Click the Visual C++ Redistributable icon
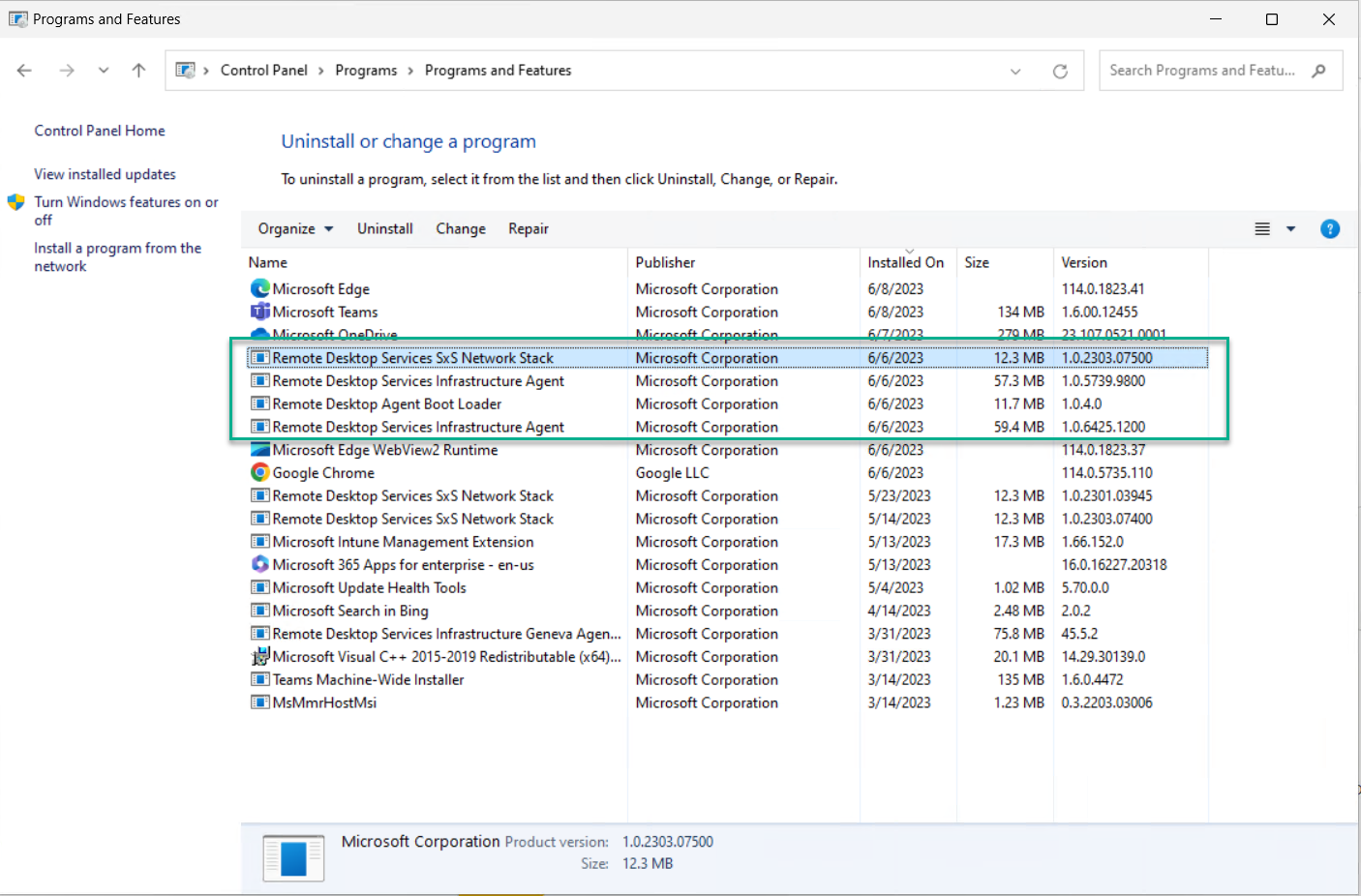The width and height of the screenshot is (1361, 896). [x=259, y=656]
